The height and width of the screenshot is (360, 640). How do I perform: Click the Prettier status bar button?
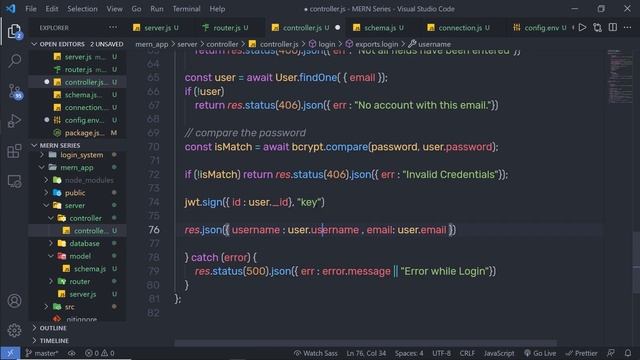coord(581,353)
